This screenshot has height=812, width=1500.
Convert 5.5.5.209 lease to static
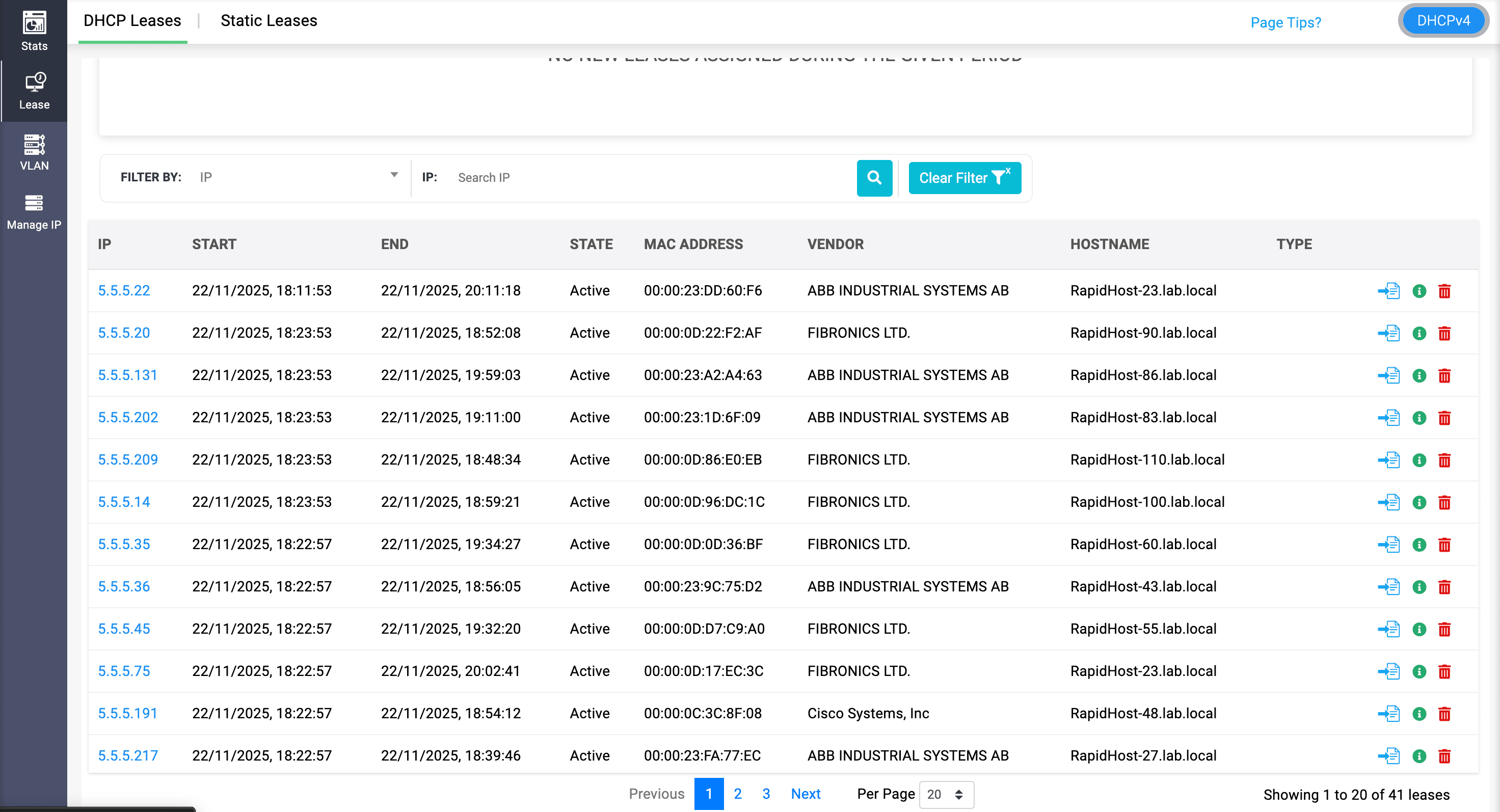tap(1389, 460)
